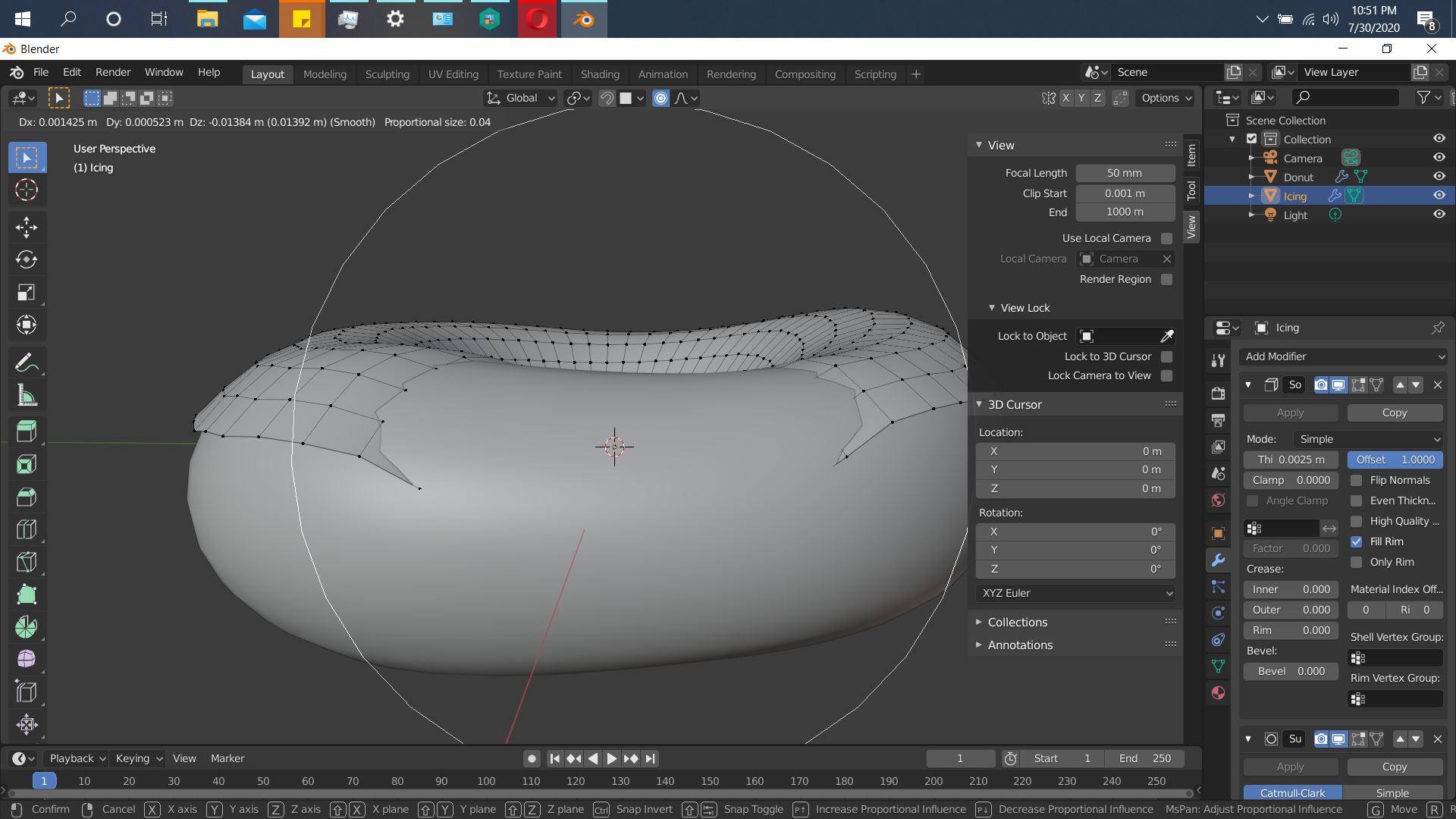Uncheck Fill Rim option
Screen dimensions: 1456x819
tap(1357, 541)
